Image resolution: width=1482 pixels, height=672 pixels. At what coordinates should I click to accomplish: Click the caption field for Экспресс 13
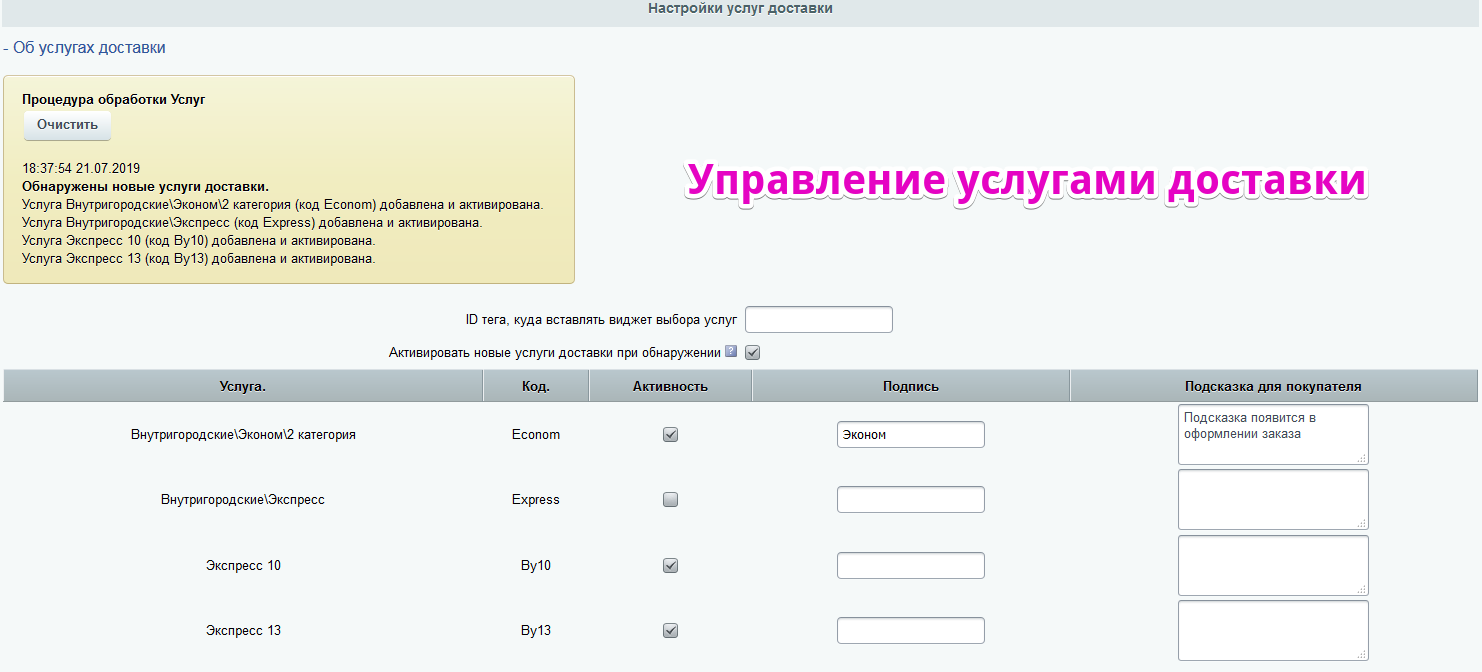tap(911, 630)
